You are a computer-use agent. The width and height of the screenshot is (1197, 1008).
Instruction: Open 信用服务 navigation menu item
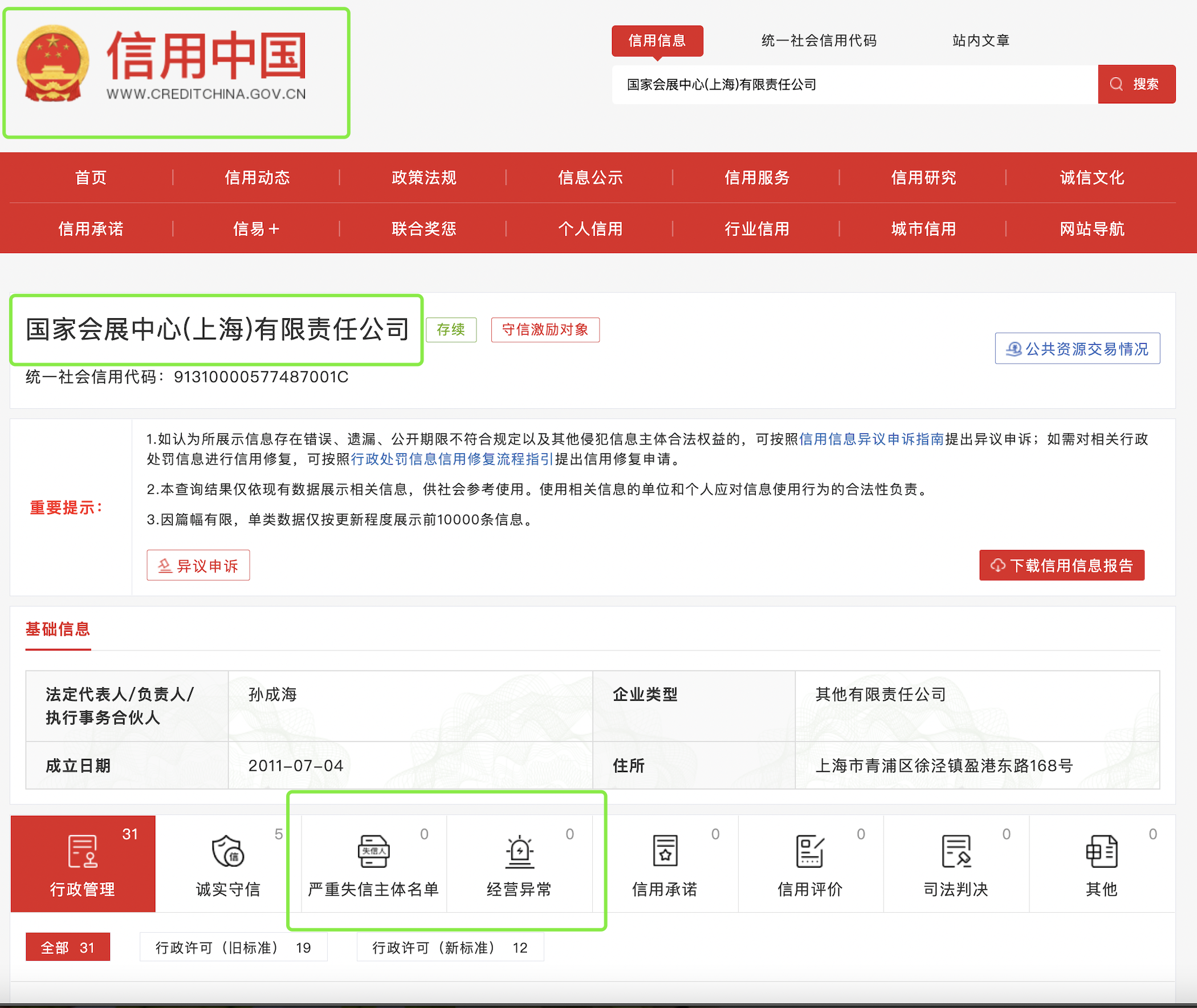pos(757,178)
